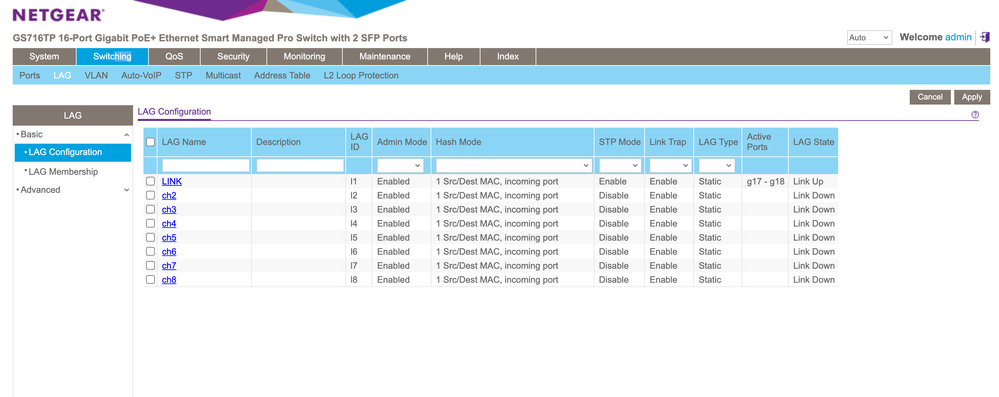Focus the LAG Name input field
Image resolution: width=999 pixels, height=397 pixels.
(x=206, y=166)
